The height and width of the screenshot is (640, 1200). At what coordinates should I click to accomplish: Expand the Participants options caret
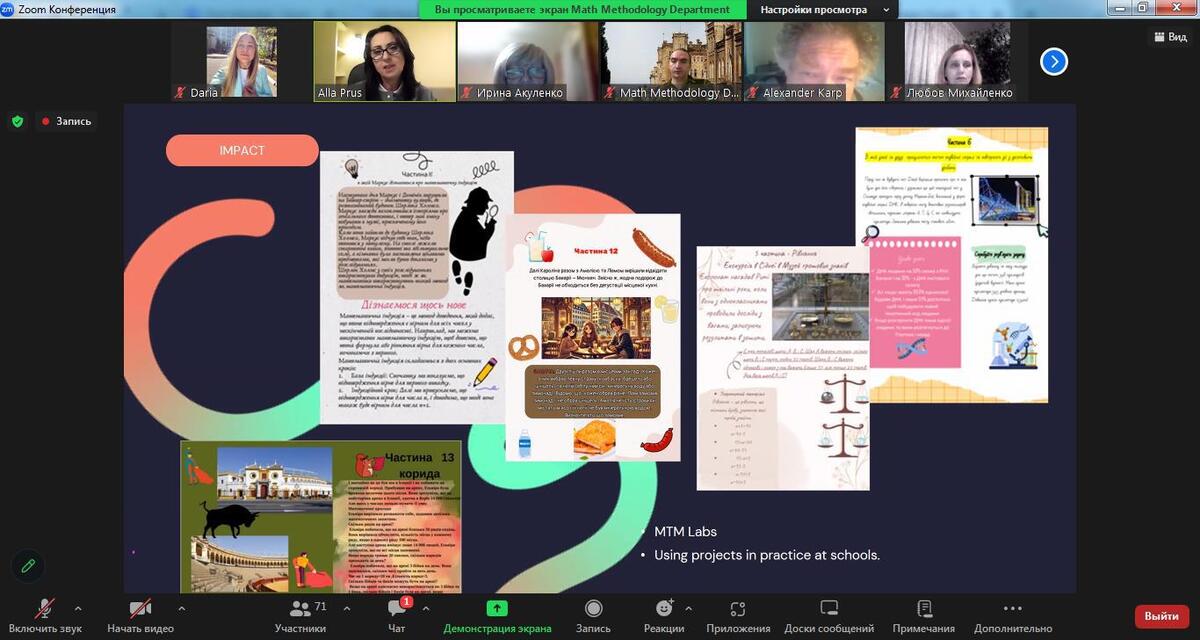tap(346, 608)
